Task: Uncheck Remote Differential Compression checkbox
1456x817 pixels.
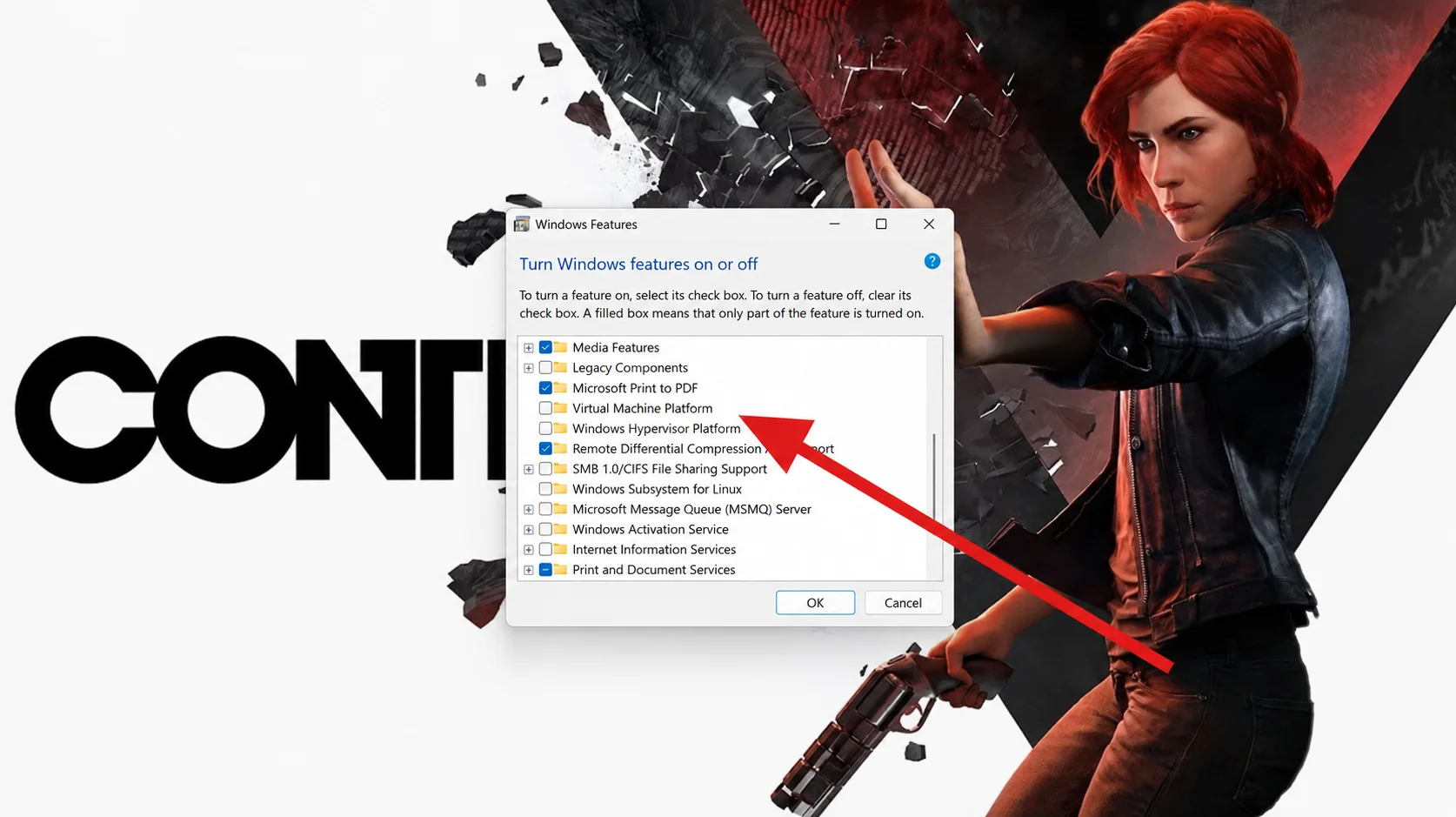Action: pos(545,448)
